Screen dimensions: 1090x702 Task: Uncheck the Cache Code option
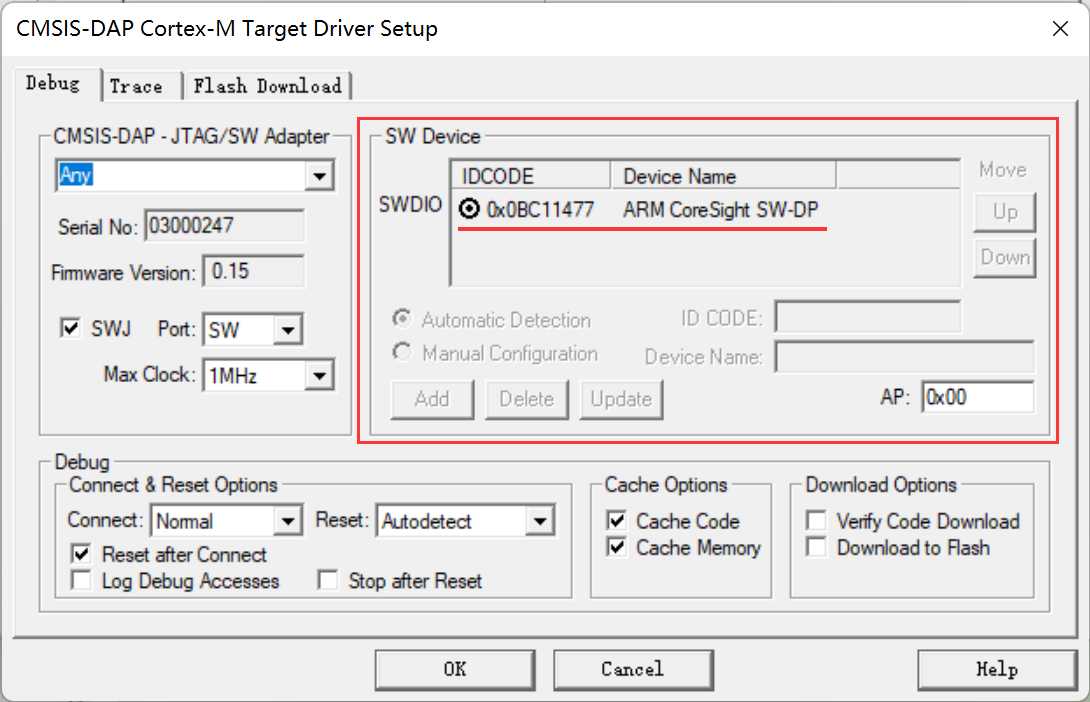point(616,521)
